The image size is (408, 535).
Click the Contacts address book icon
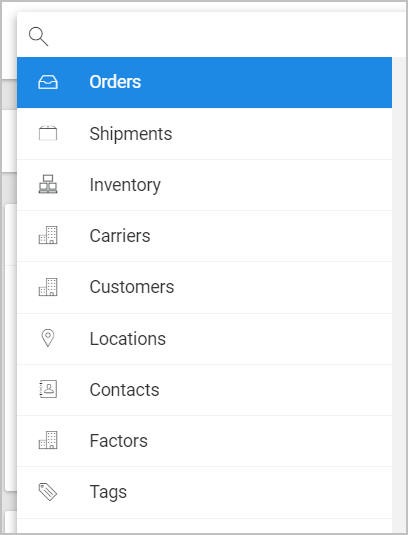click(48, 389)
